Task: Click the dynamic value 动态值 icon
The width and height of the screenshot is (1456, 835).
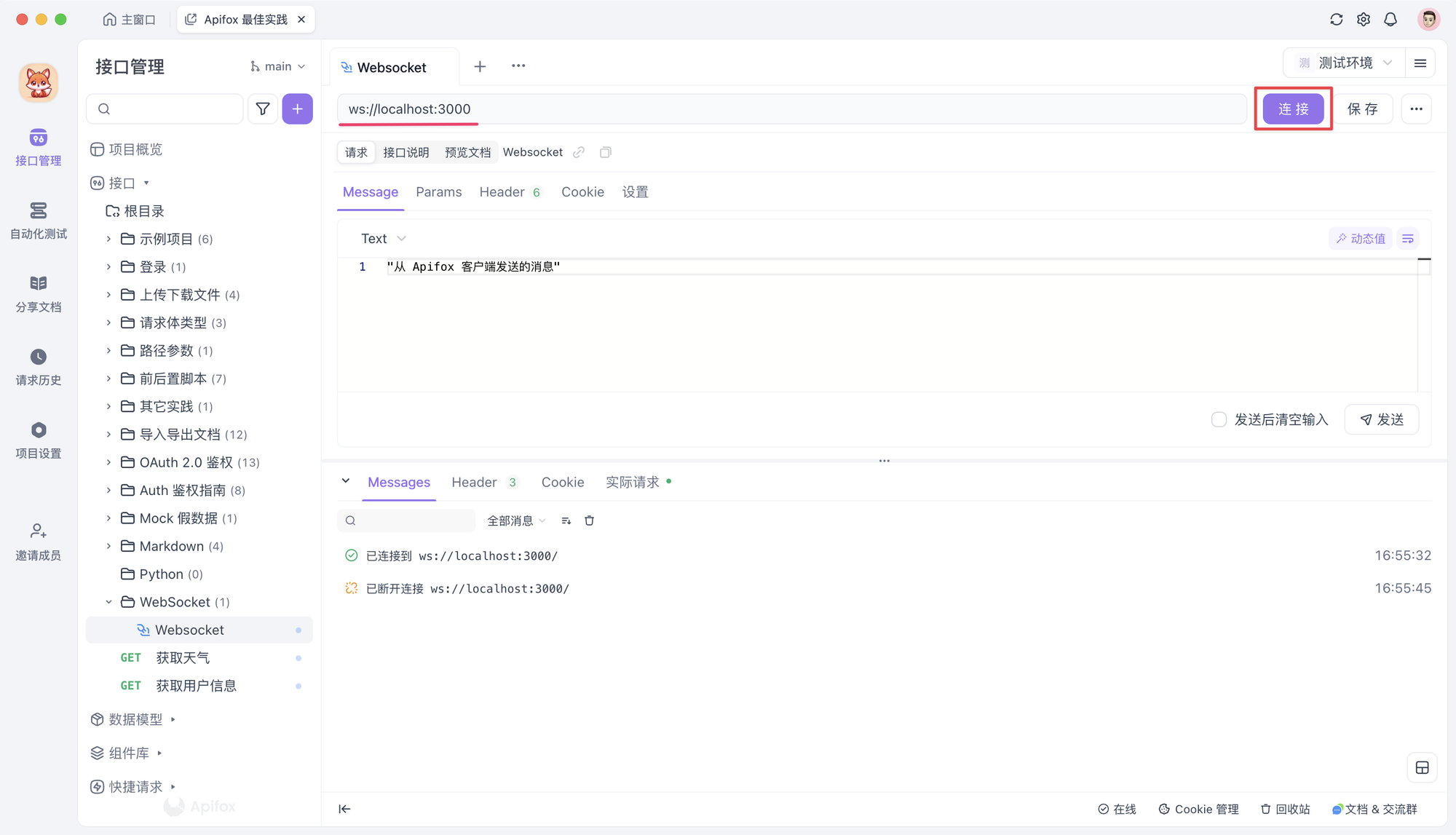Action: pyautogui.click(x=1363, y=238)
